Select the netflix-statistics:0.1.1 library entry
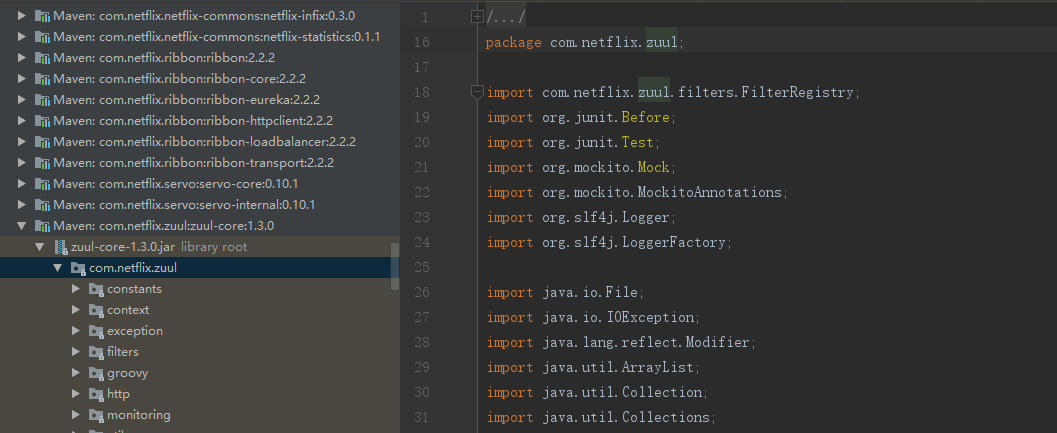This screenshot has height=433, width=1057. [217, 37]
